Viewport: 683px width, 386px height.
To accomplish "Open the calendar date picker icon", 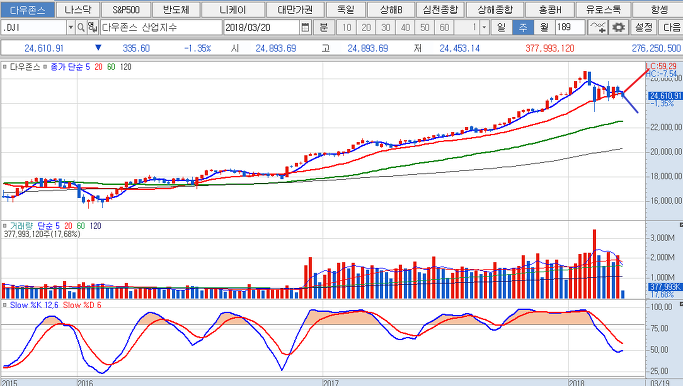I will [x=305, y=27].
